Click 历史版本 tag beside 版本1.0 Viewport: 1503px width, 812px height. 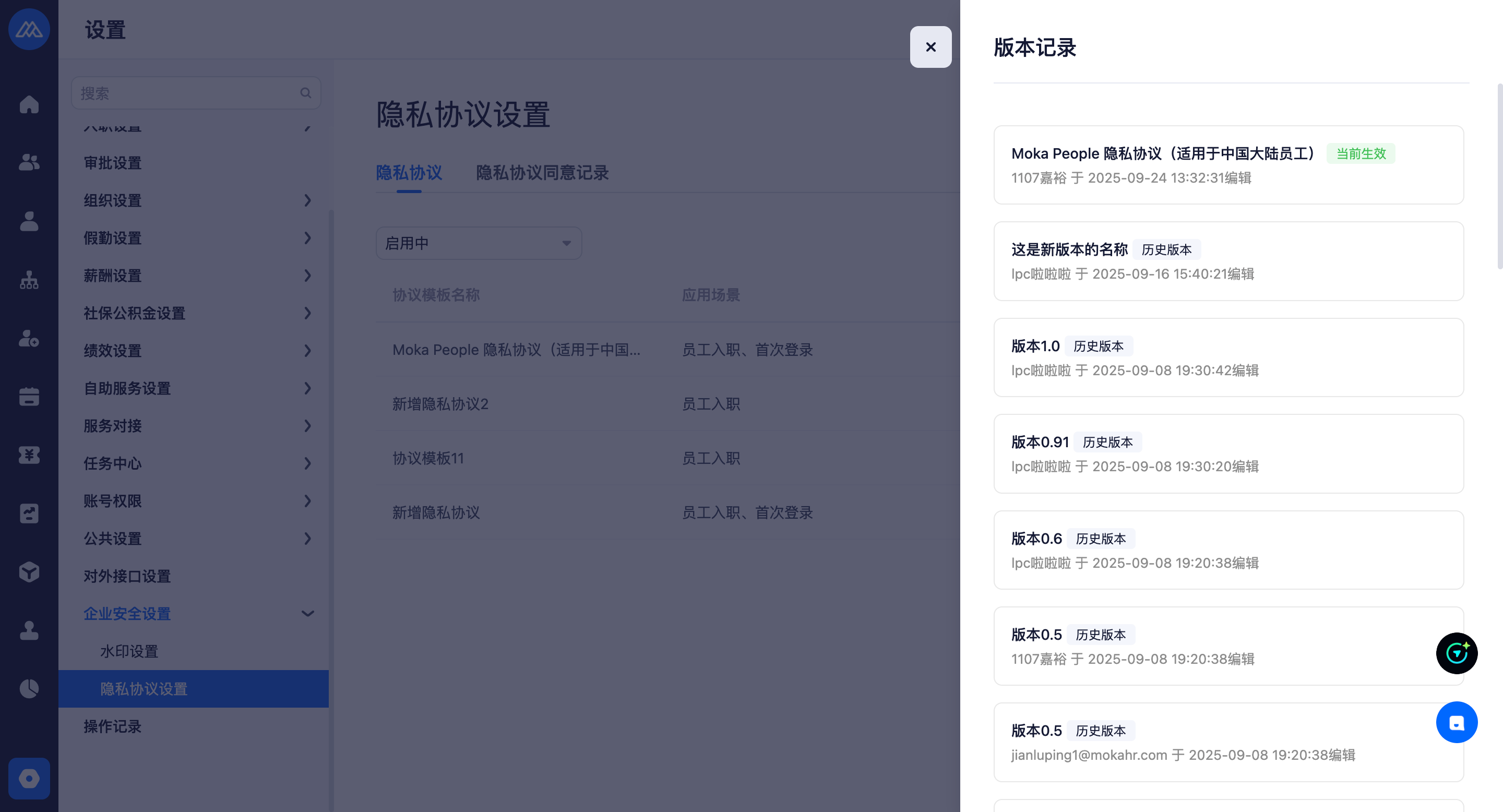pos(1099,346)
